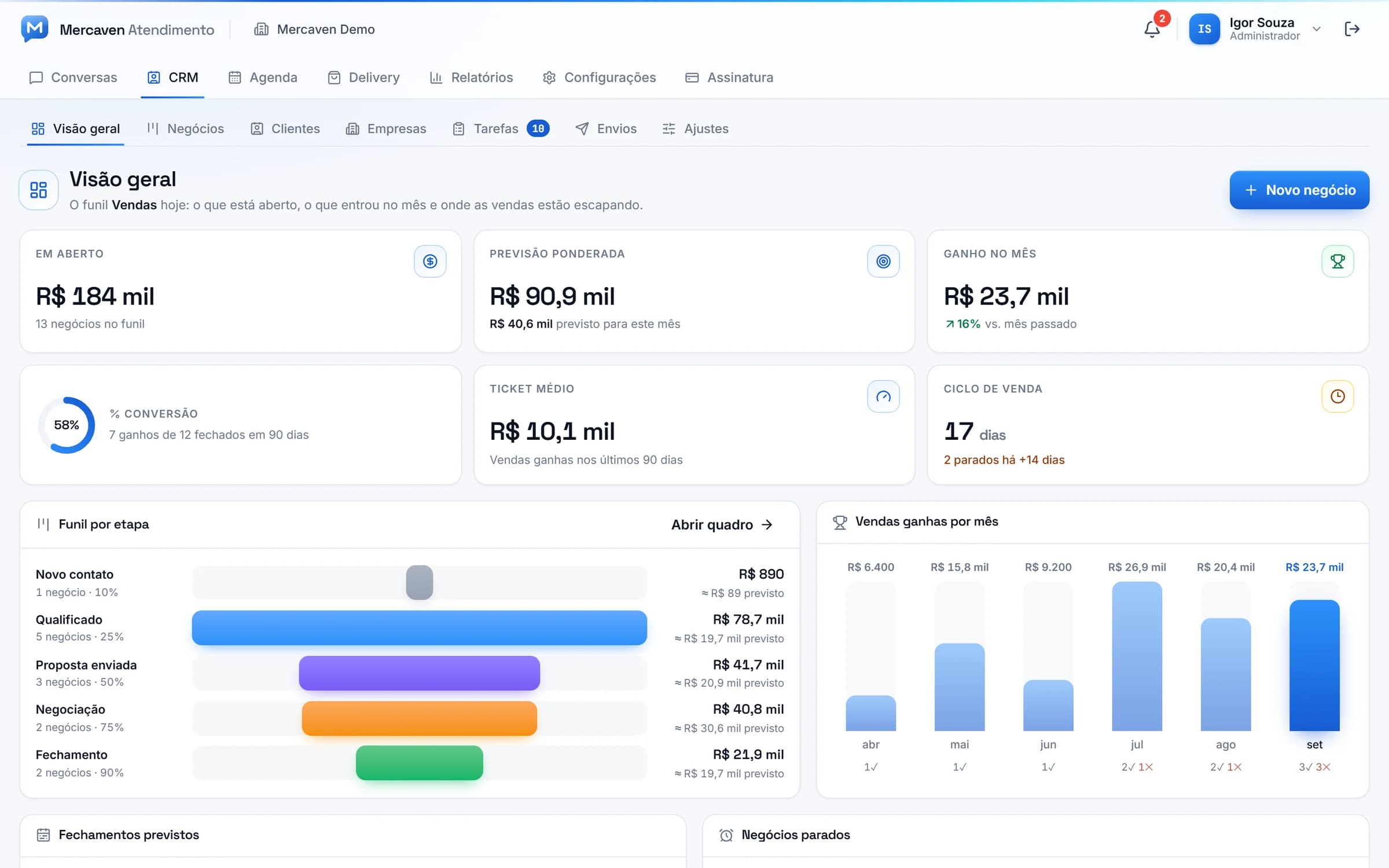
Task: Select the CRM tab
Action: (x=172, y=78)
